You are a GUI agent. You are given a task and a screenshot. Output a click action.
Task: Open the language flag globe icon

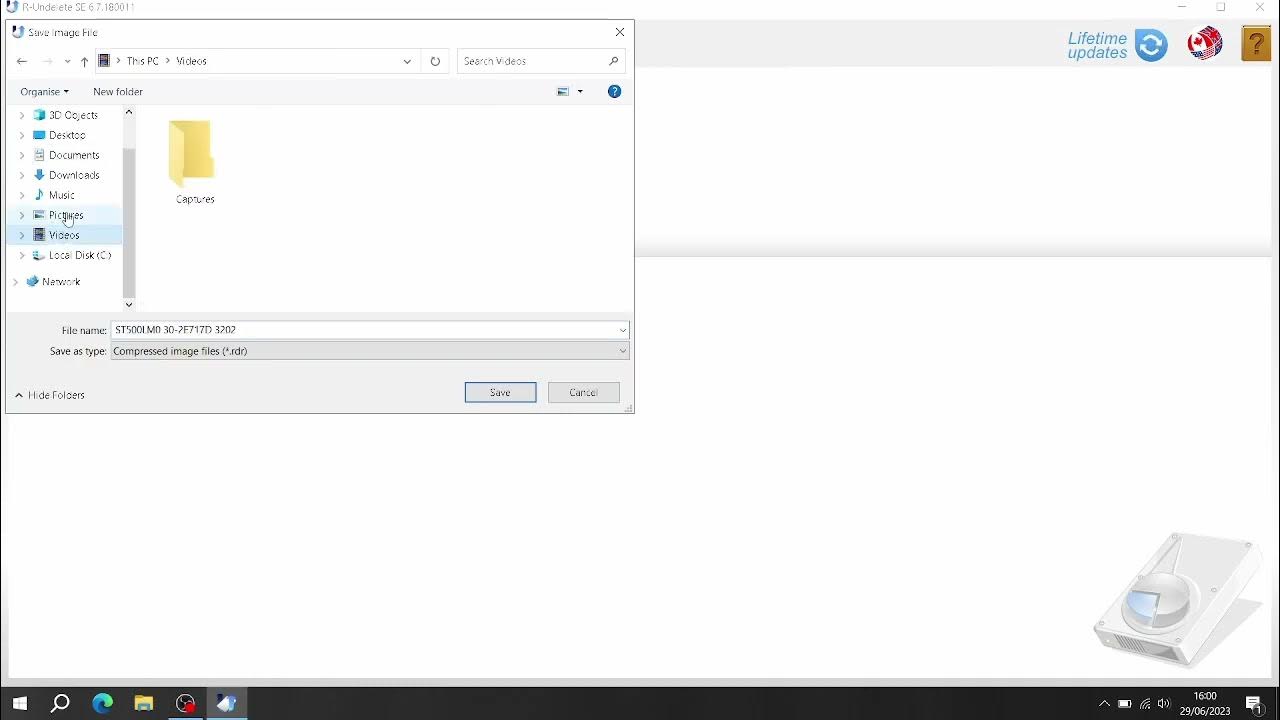[1205, 44]
